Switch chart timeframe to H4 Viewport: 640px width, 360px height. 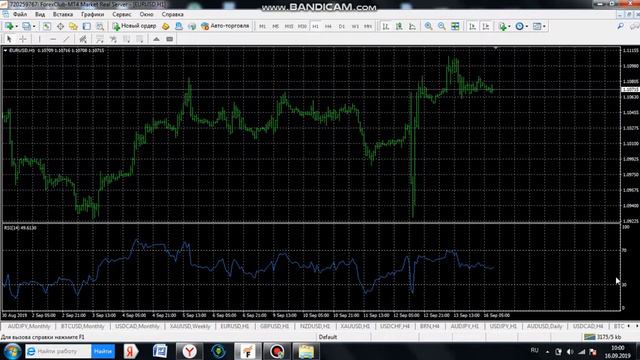click(x=329, y=26)
